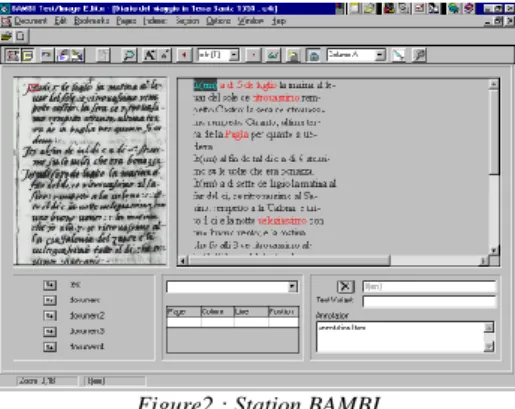Click the red left-arrow previous page button

click(184, 55)
